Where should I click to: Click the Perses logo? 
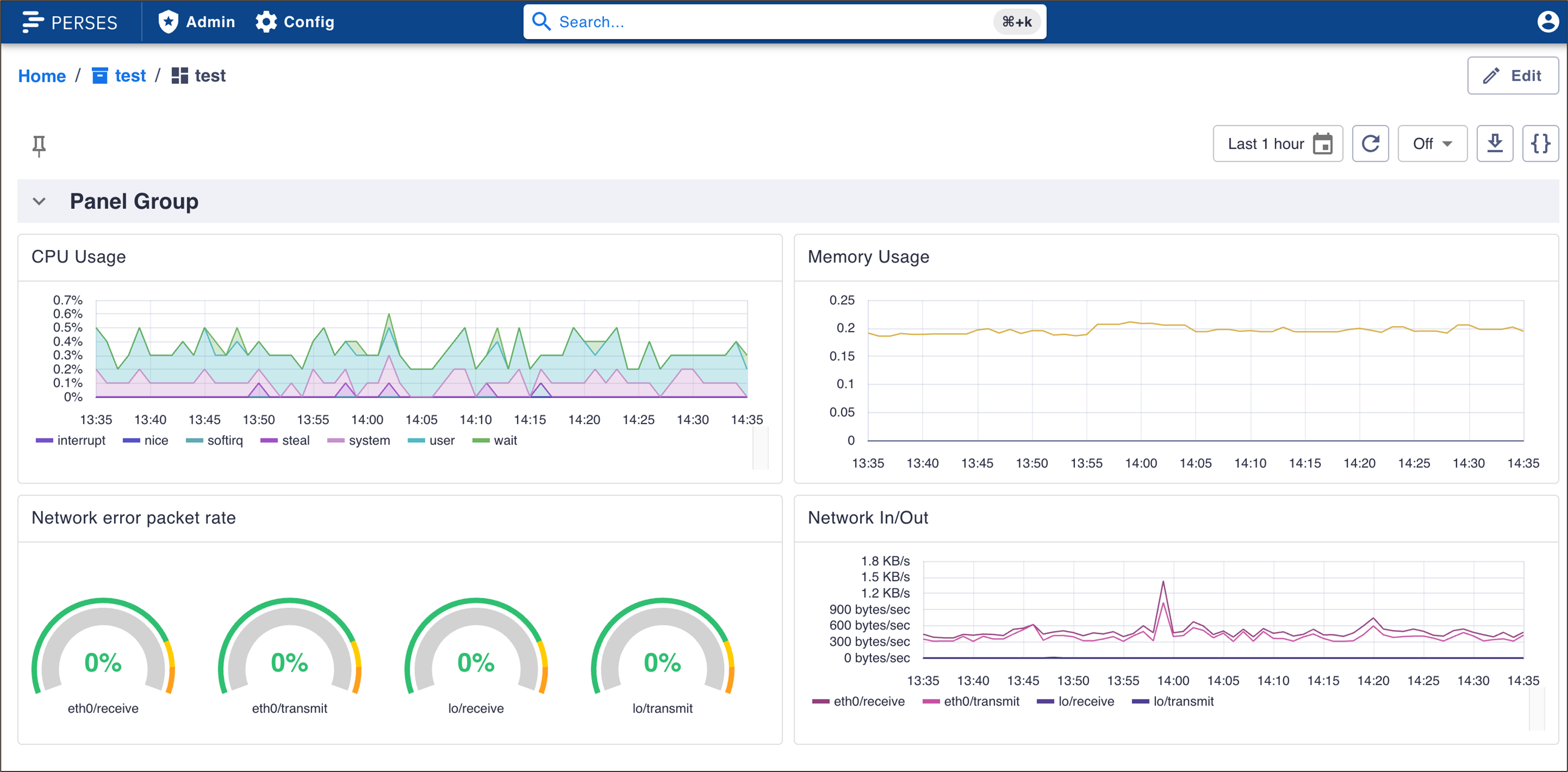tap(70, 22)
